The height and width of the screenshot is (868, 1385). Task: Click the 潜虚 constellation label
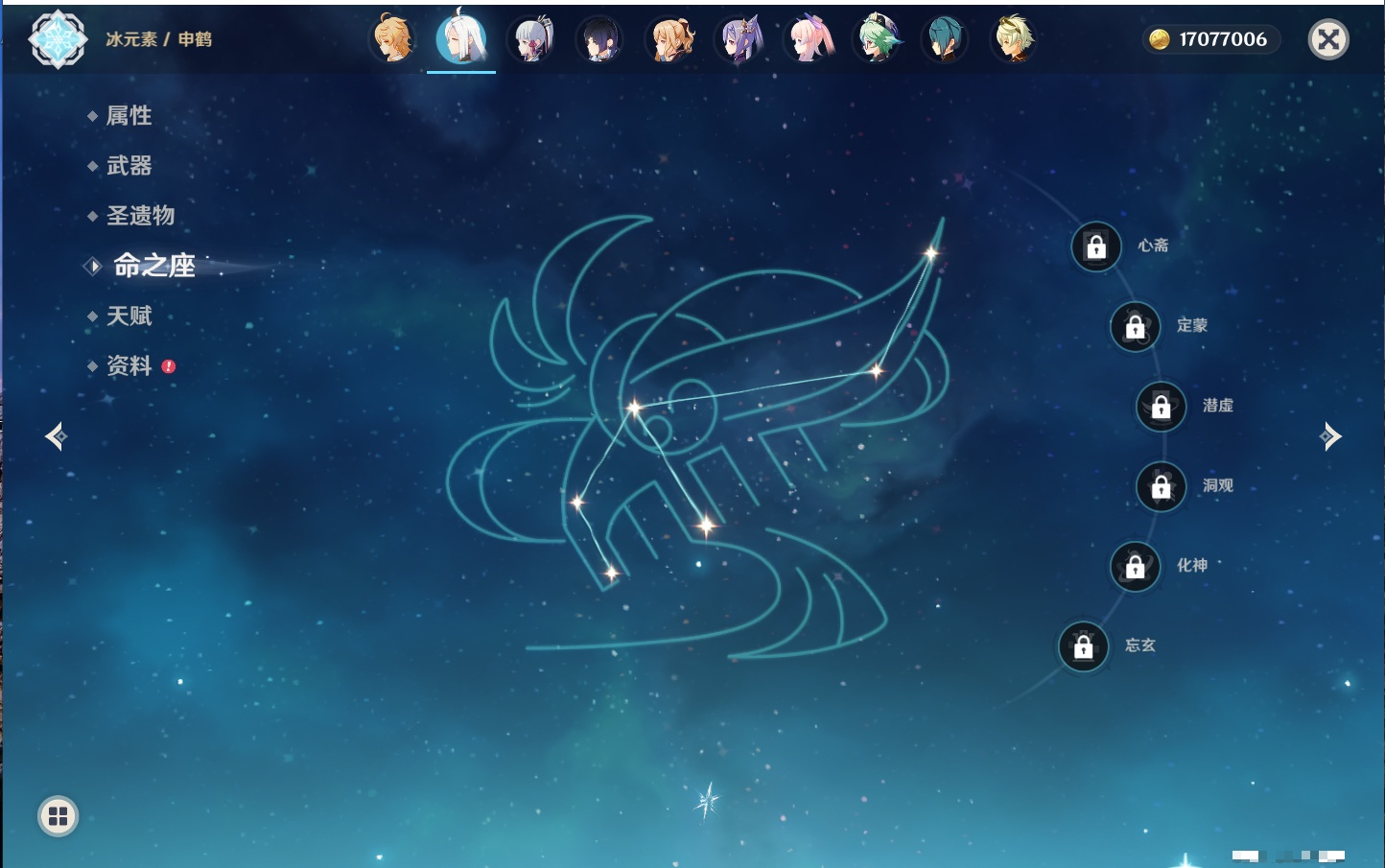click(1218, 405)
